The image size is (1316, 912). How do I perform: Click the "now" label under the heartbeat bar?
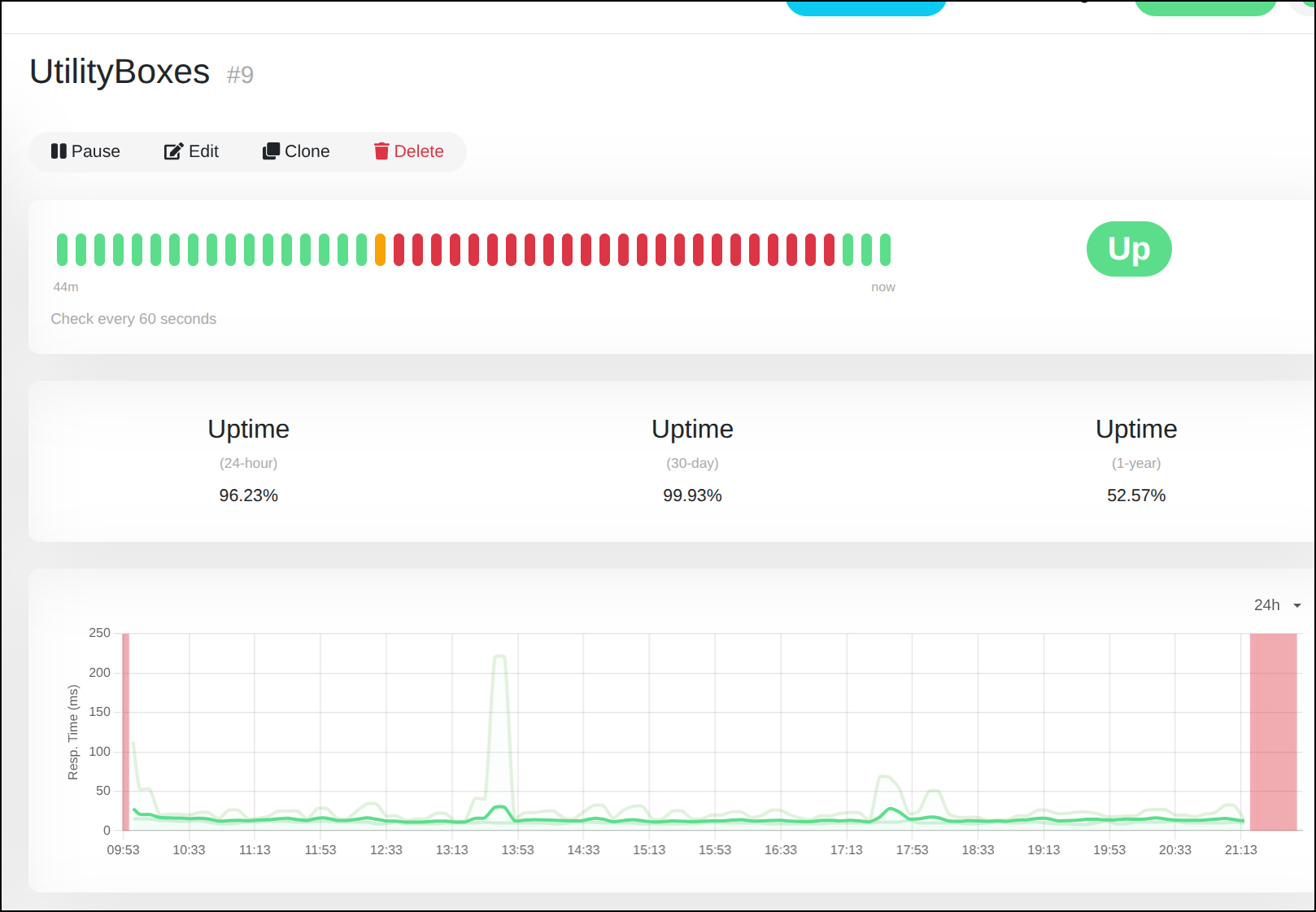coord(882,287)
